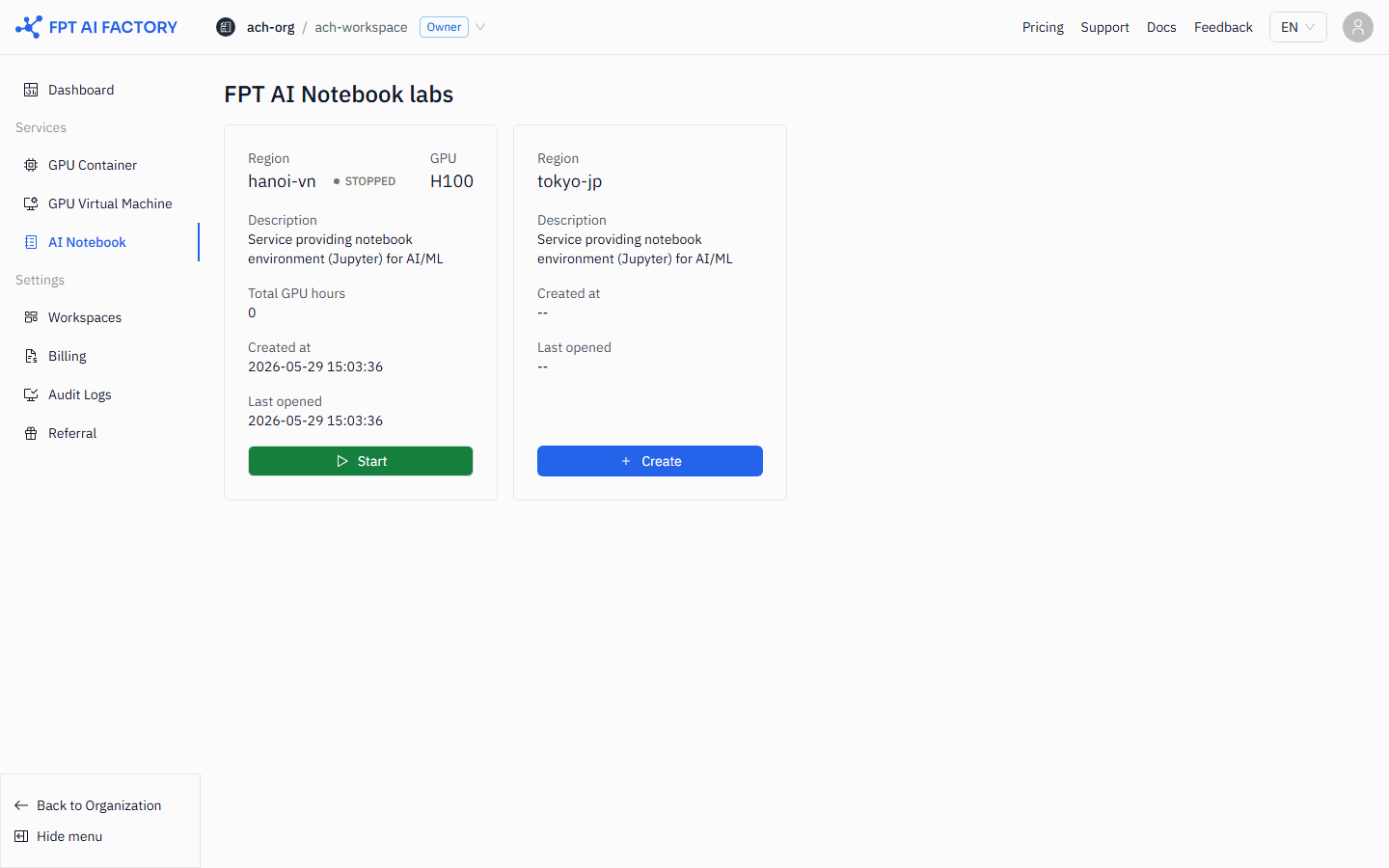Click the back arrow icon for Organization
Viewport: 1389px width, 868px height.
coord(21,805)
